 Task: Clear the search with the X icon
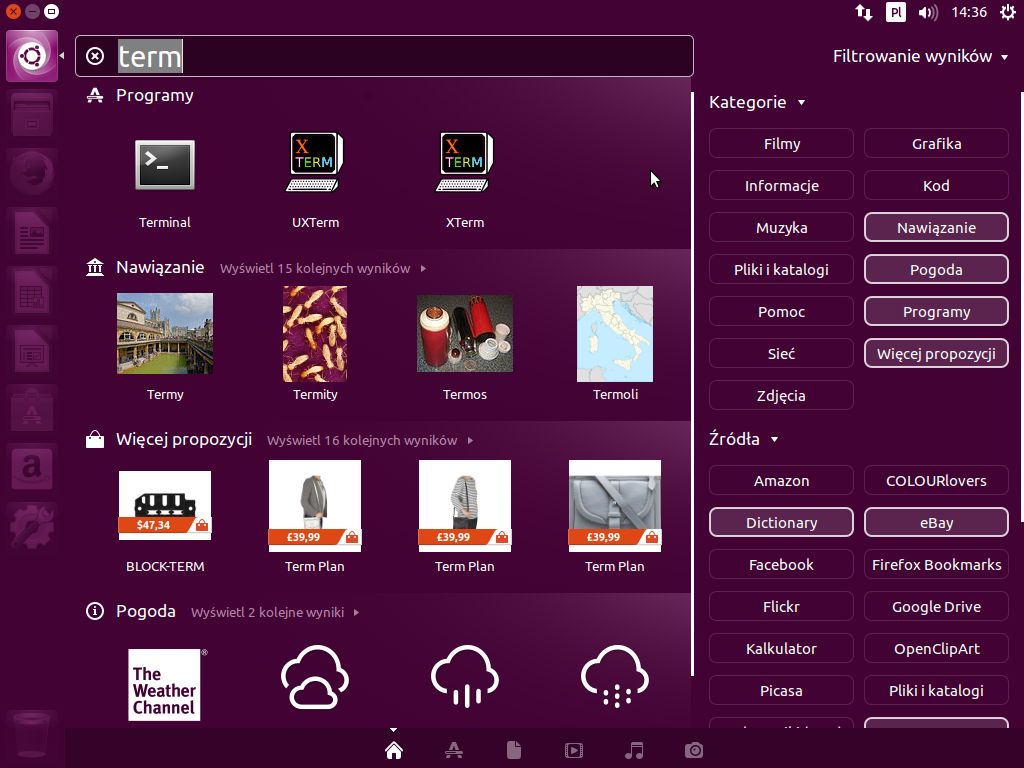95,56
